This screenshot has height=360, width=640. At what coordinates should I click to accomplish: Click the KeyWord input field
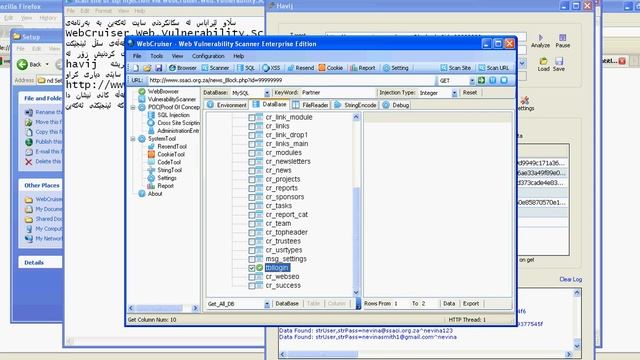(337, 93)
